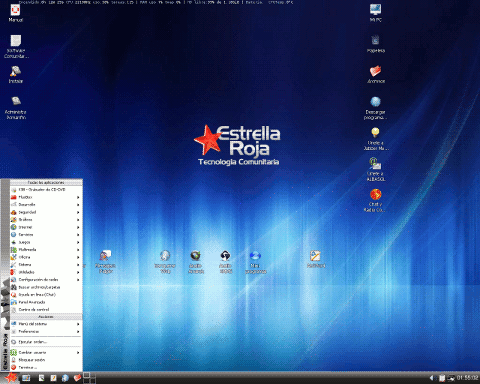Open K3B CD-DVD burner menu entry
The height and width of the screenshot is (384, 480).
click(x=46, y=190)
